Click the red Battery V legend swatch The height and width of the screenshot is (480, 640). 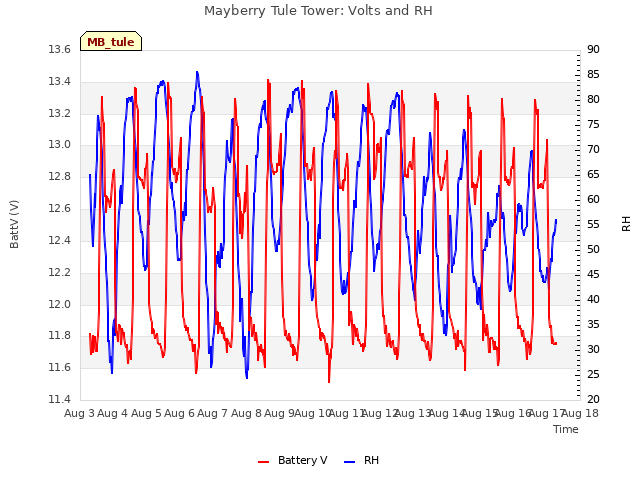[264, 462]
